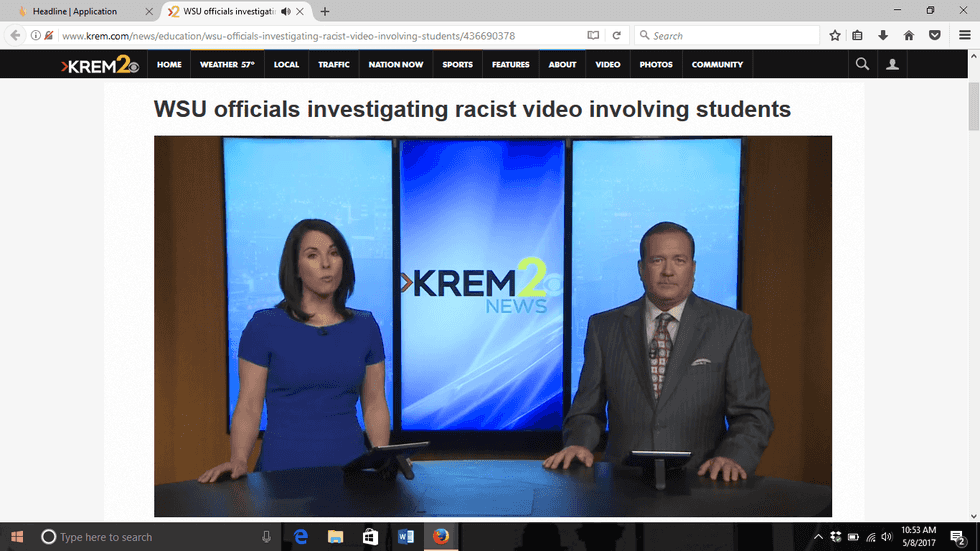
Task: Go to Firefox Home page icon
Action: click(909, 36)
